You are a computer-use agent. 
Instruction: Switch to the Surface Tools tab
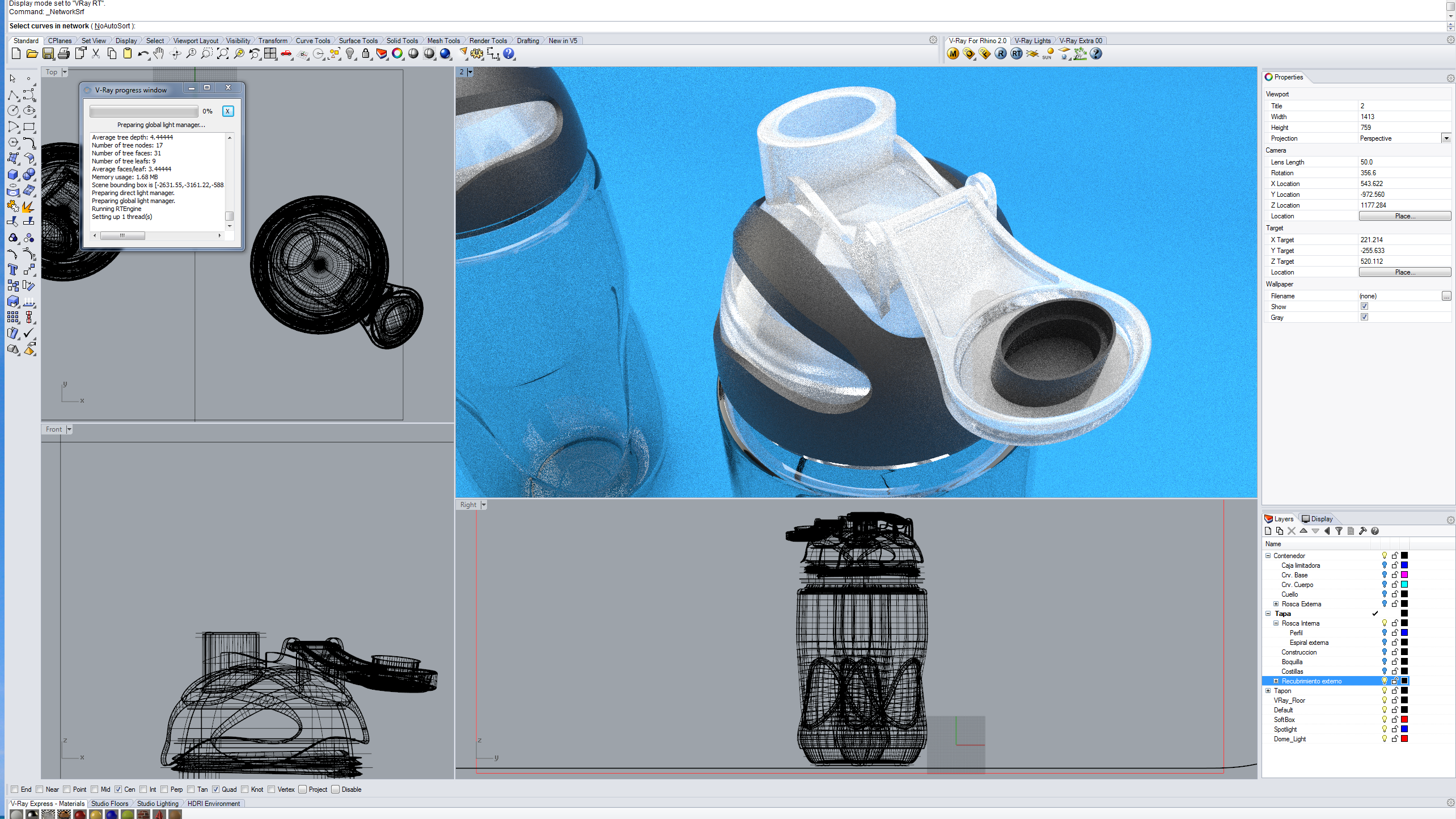point(358,41)
